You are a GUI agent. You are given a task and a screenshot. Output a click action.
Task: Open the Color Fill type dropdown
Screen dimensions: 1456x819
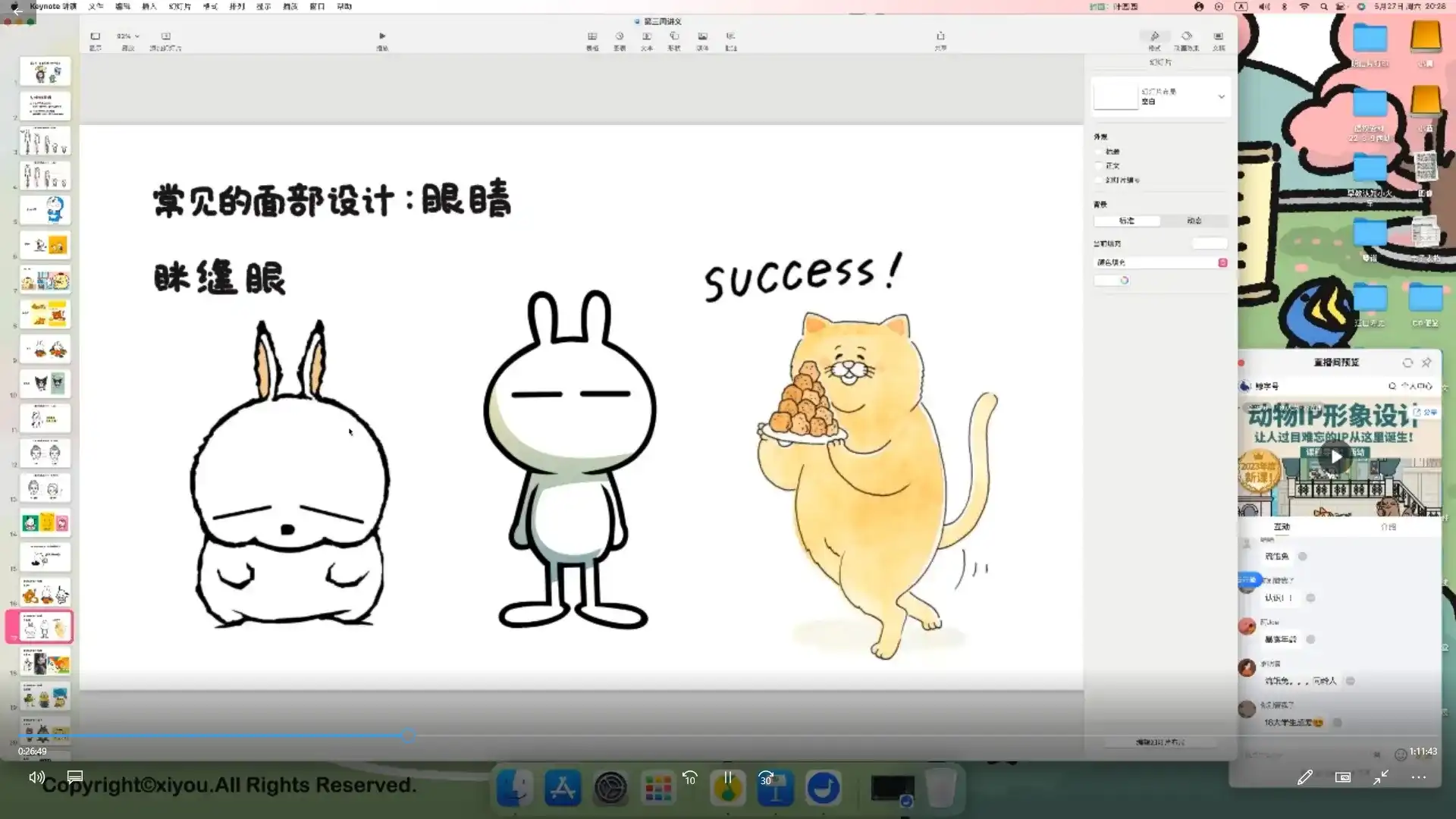point(1160,262)
